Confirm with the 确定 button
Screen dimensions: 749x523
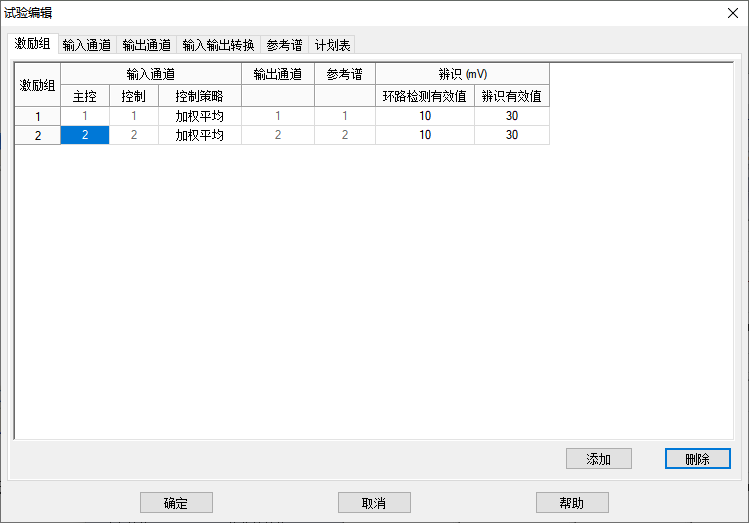[175, 503]
